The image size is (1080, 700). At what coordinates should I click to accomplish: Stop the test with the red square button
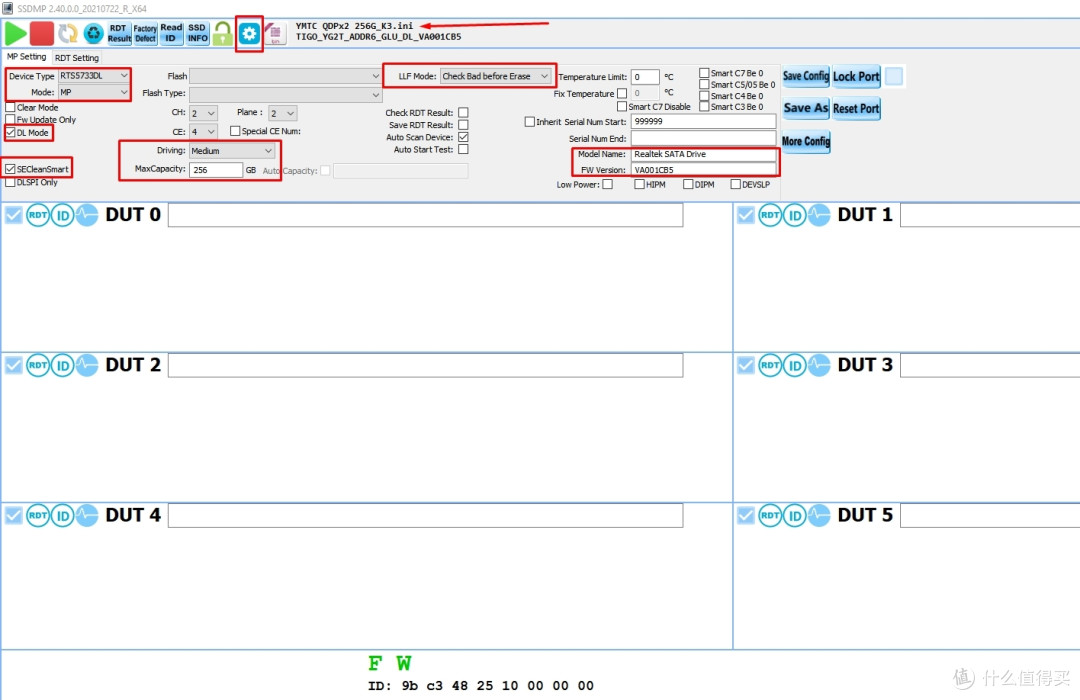tap(41, 33)
